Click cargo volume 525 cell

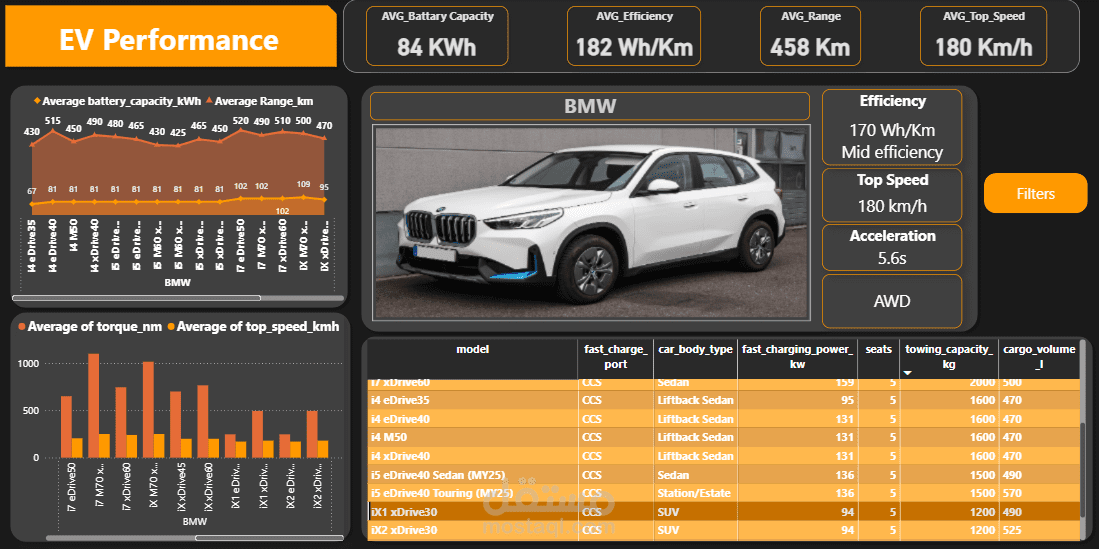1038,530
